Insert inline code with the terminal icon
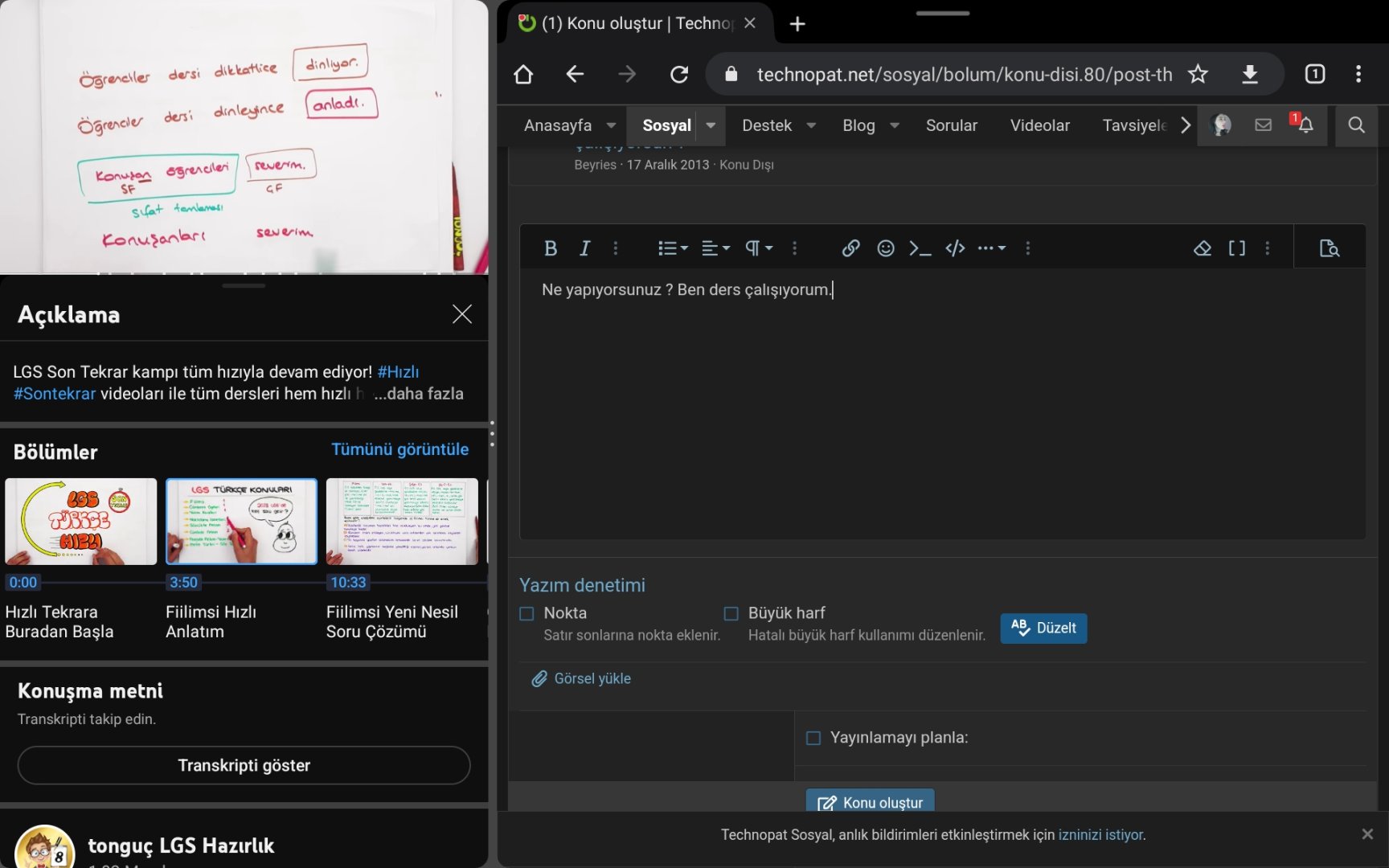1389x868 pixels. coord(920,248)
